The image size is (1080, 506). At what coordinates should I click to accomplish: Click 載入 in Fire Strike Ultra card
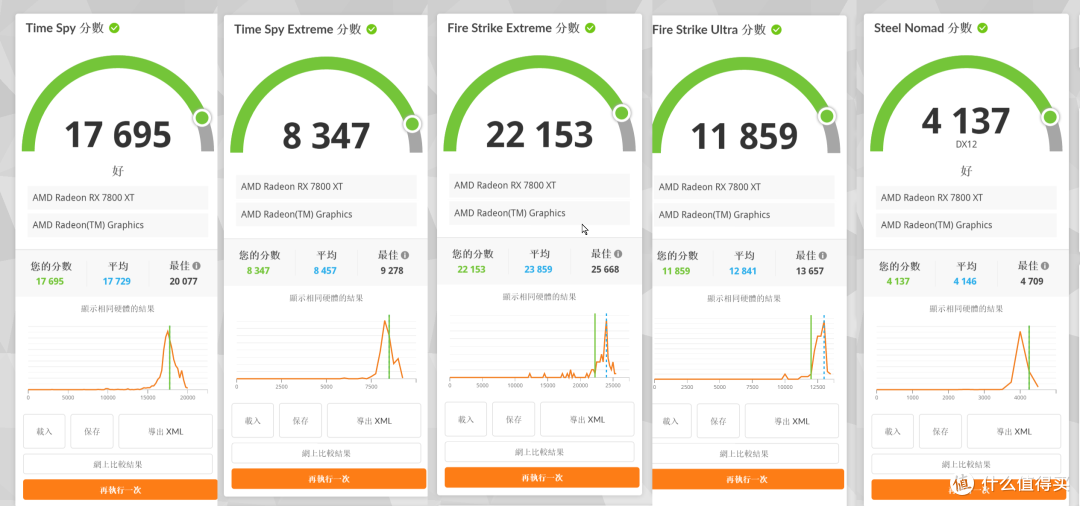[671, 421]
